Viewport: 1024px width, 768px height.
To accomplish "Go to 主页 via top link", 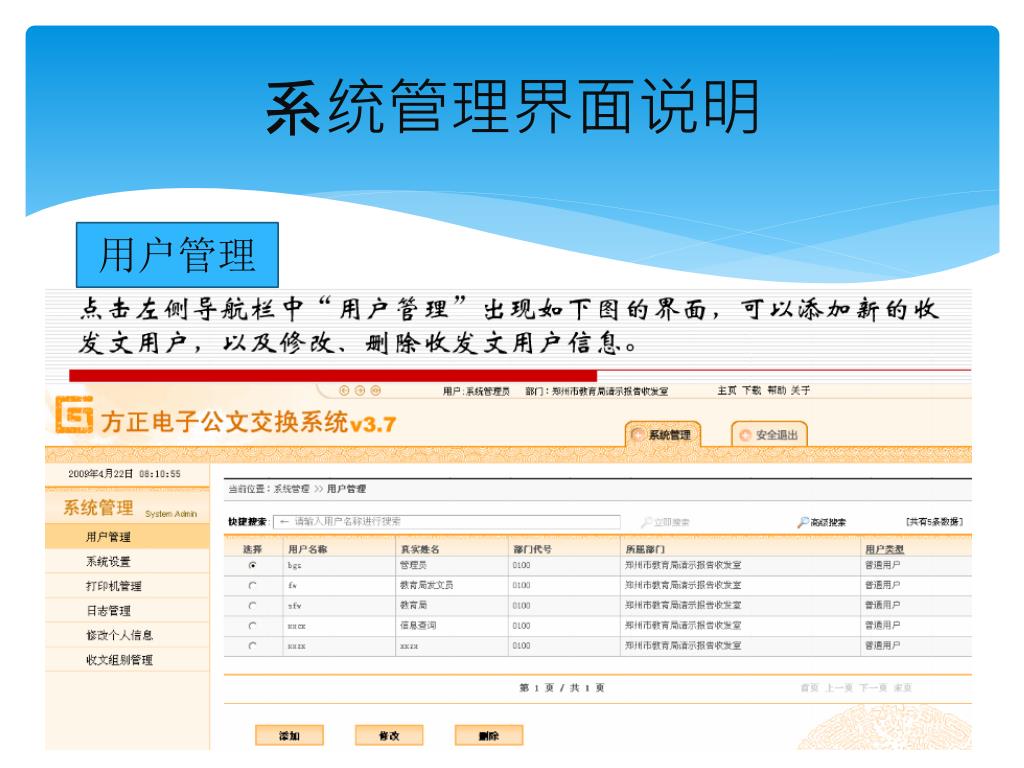I will (x=727, y=391).
